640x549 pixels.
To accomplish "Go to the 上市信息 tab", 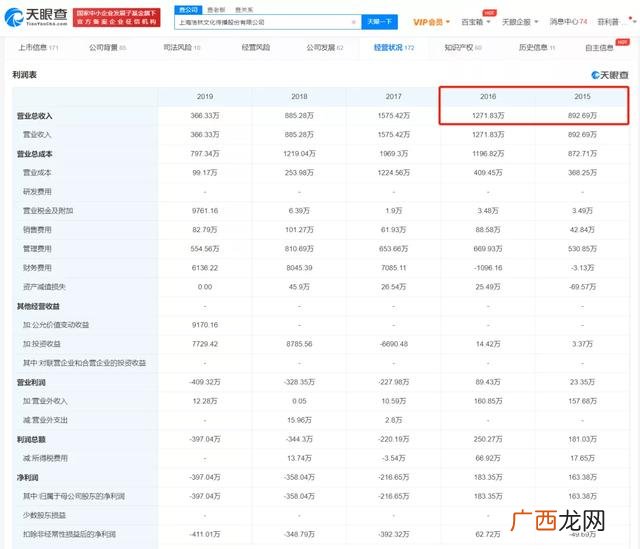I will pyautogui.click(x=38, y=48).
